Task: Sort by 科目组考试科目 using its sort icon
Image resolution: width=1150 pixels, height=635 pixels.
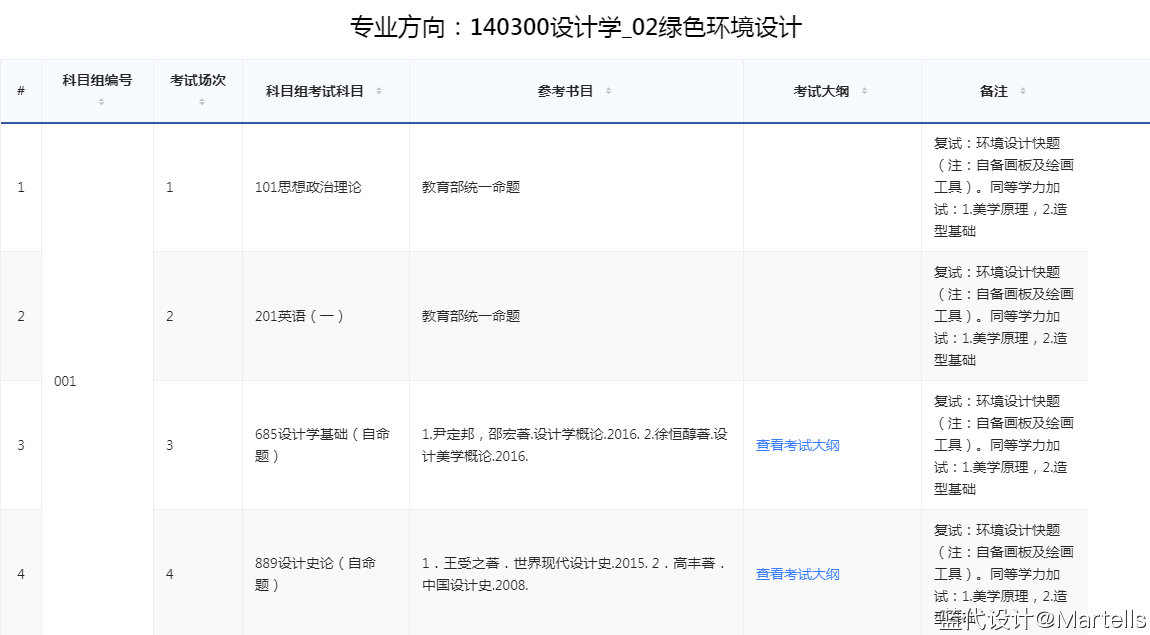Action: pyautogui.click(x=379, y=91)
